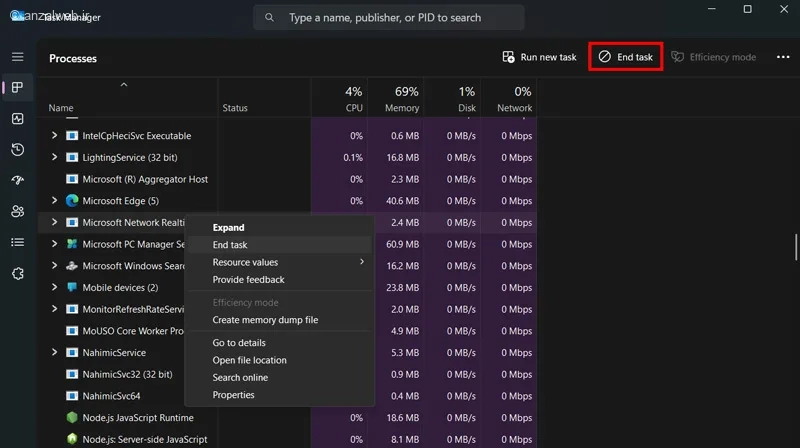
Task: Click the 0.1% CPU value for LightingService
Action: pyautogui.click(x=353, y=158)
